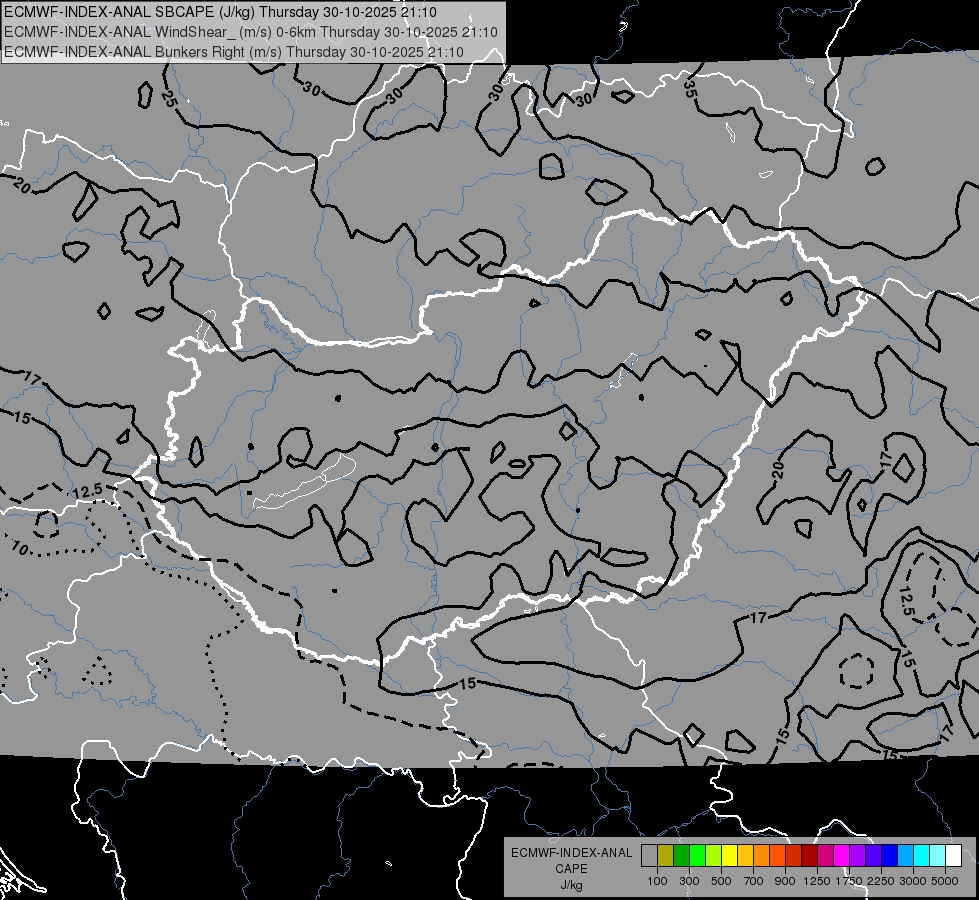Click the Bunkers Right title line
Image resolution: width=979 pixels, height=900 pixels.
234,52
